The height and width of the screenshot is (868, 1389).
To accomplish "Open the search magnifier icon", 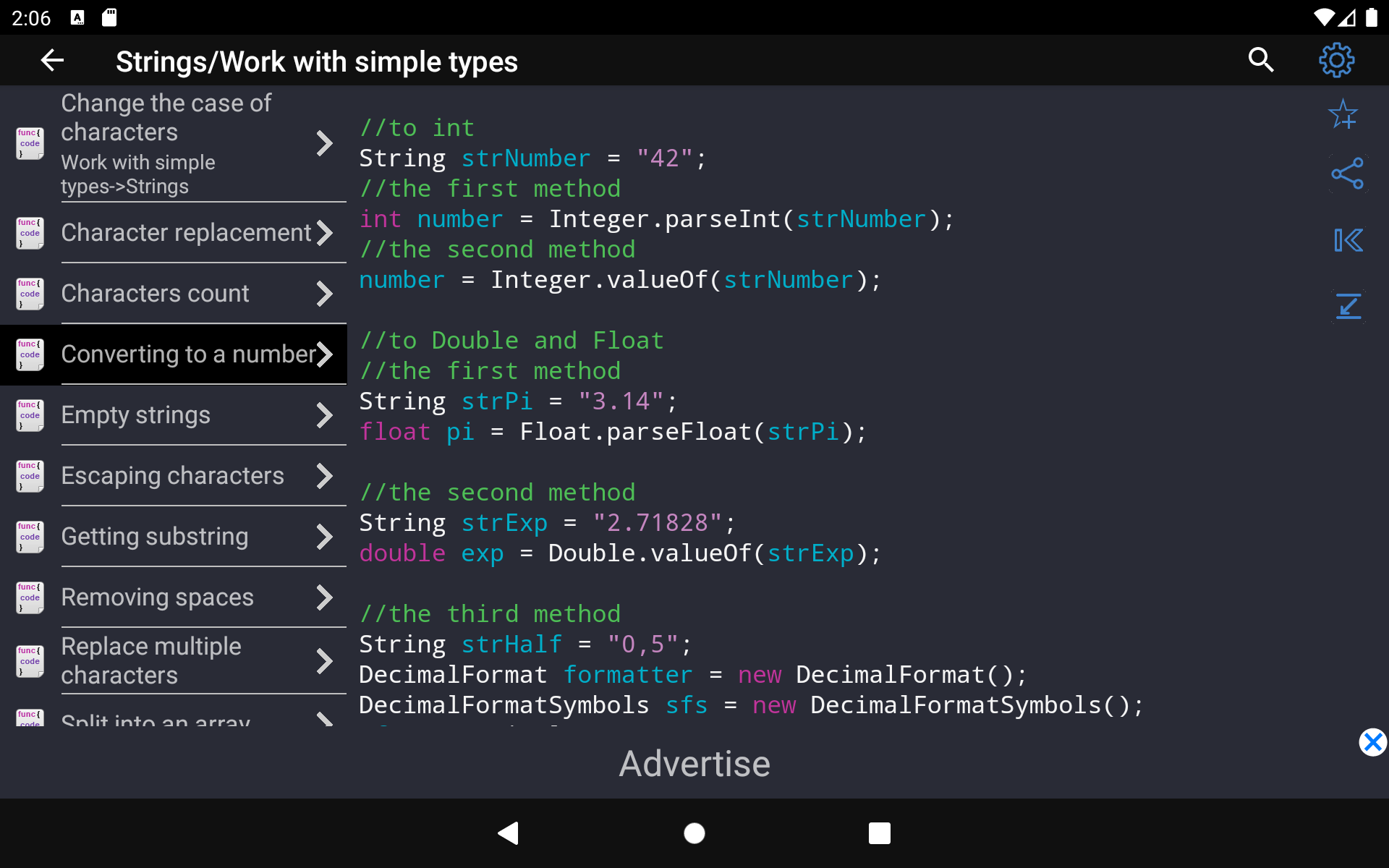I will click(1261, 60).
